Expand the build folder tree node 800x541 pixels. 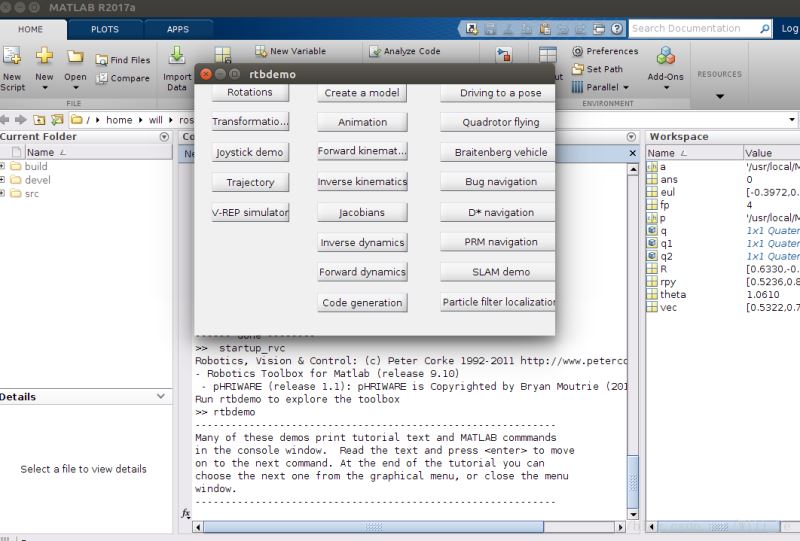(3, 166)
